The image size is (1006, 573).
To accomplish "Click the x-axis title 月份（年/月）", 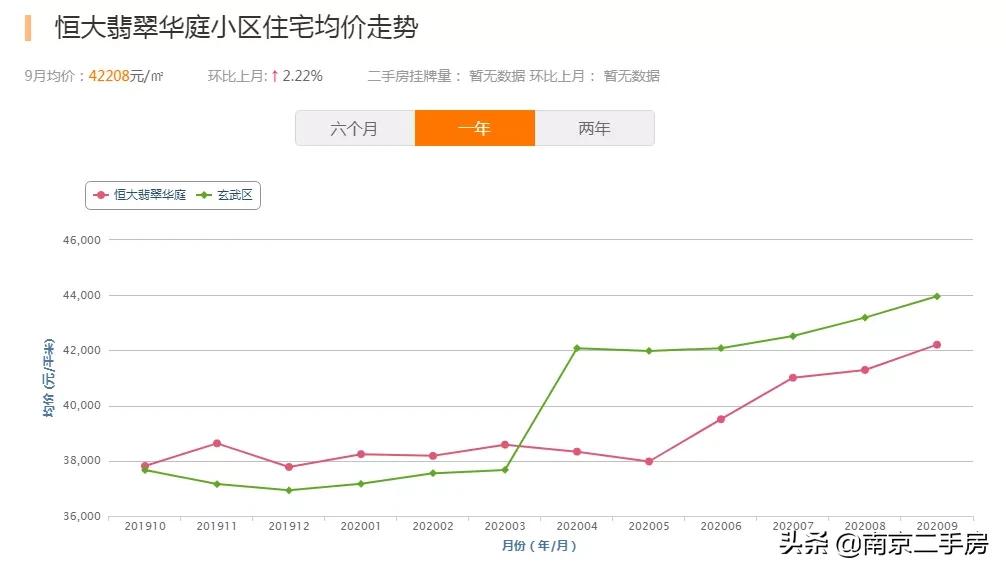I will 539,545.
